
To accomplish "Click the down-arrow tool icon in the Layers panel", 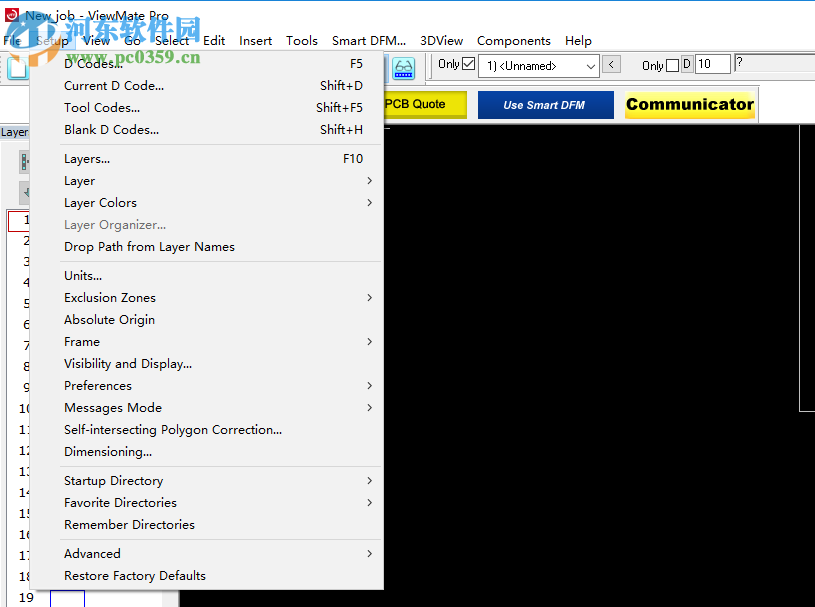I will [x=24, y=192].
